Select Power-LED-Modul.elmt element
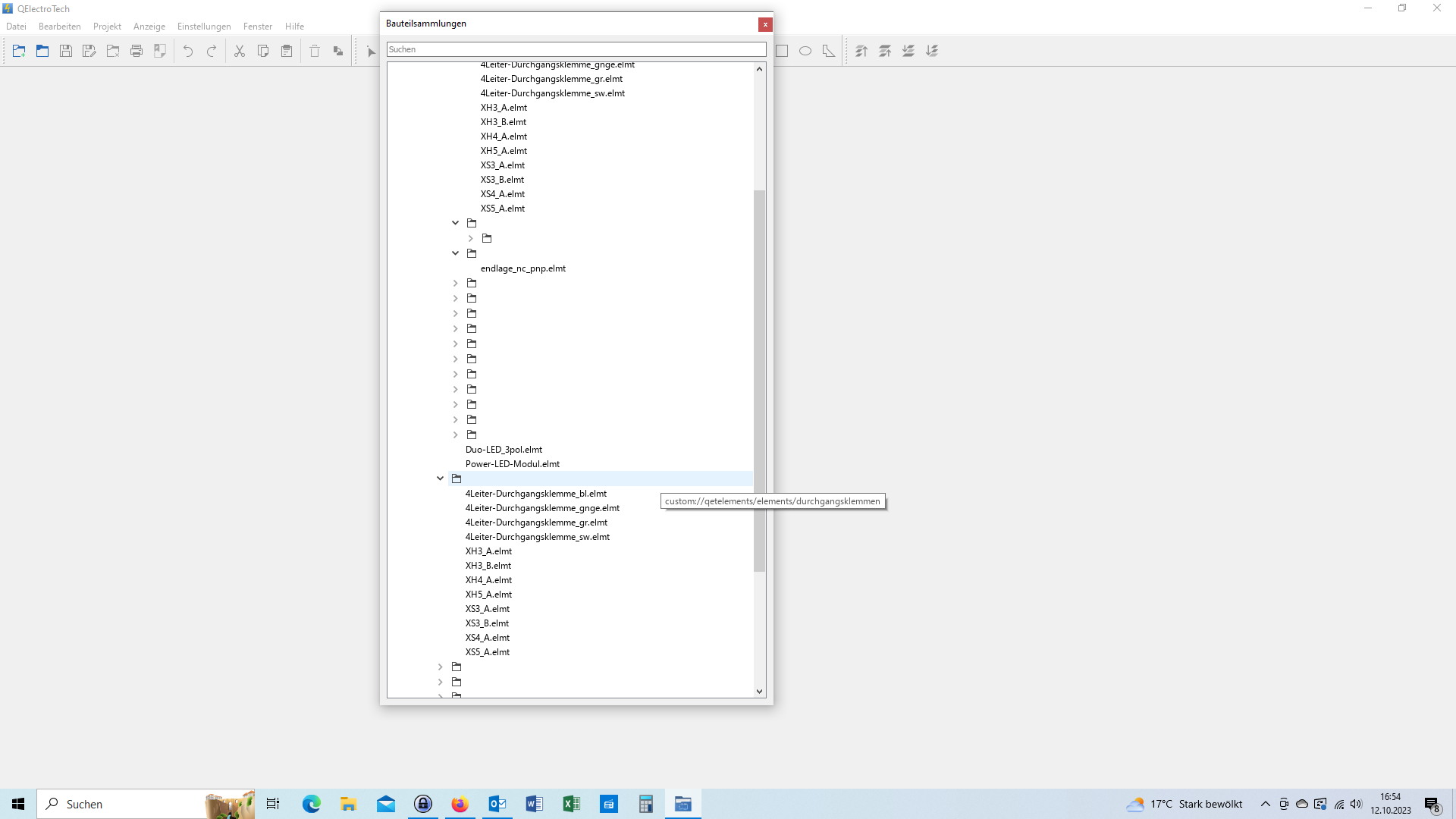Image resolution: width=1456 pixels, height=819 pixels. [513, 464]
